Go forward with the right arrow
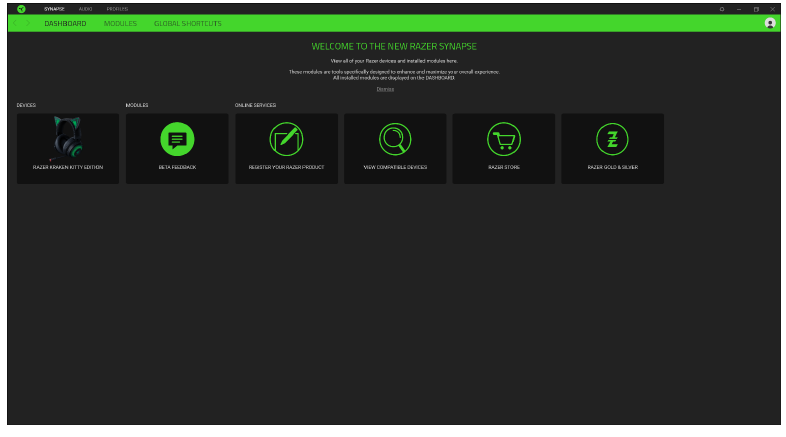 28,23
